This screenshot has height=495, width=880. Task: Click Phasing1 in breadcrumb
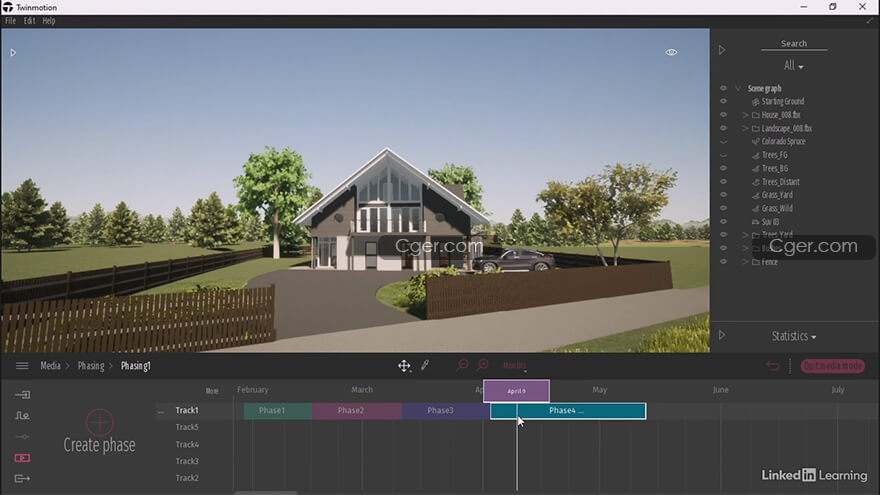coord(135,366)
